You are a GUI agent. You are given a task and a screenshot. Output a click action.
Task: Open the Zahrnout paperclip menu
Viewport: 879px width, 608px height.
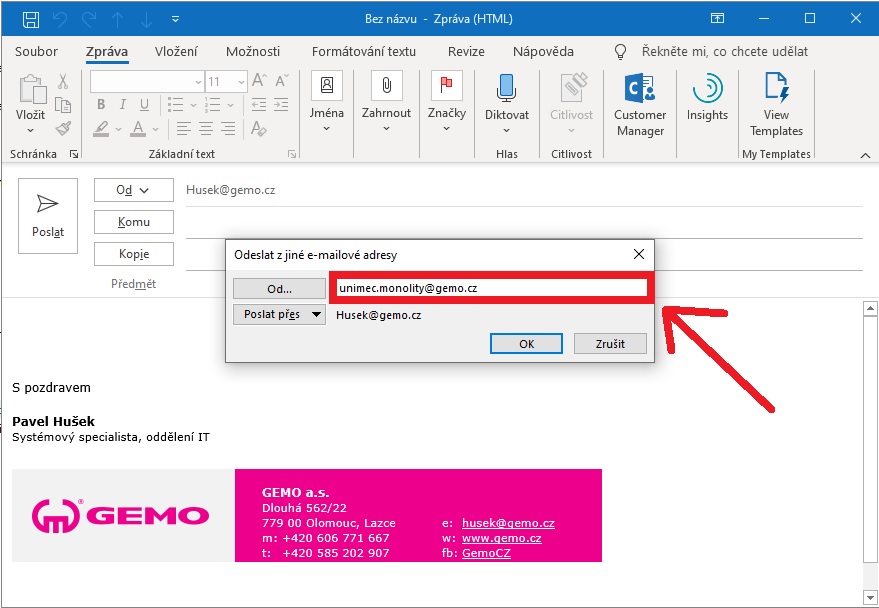[386, 102]
